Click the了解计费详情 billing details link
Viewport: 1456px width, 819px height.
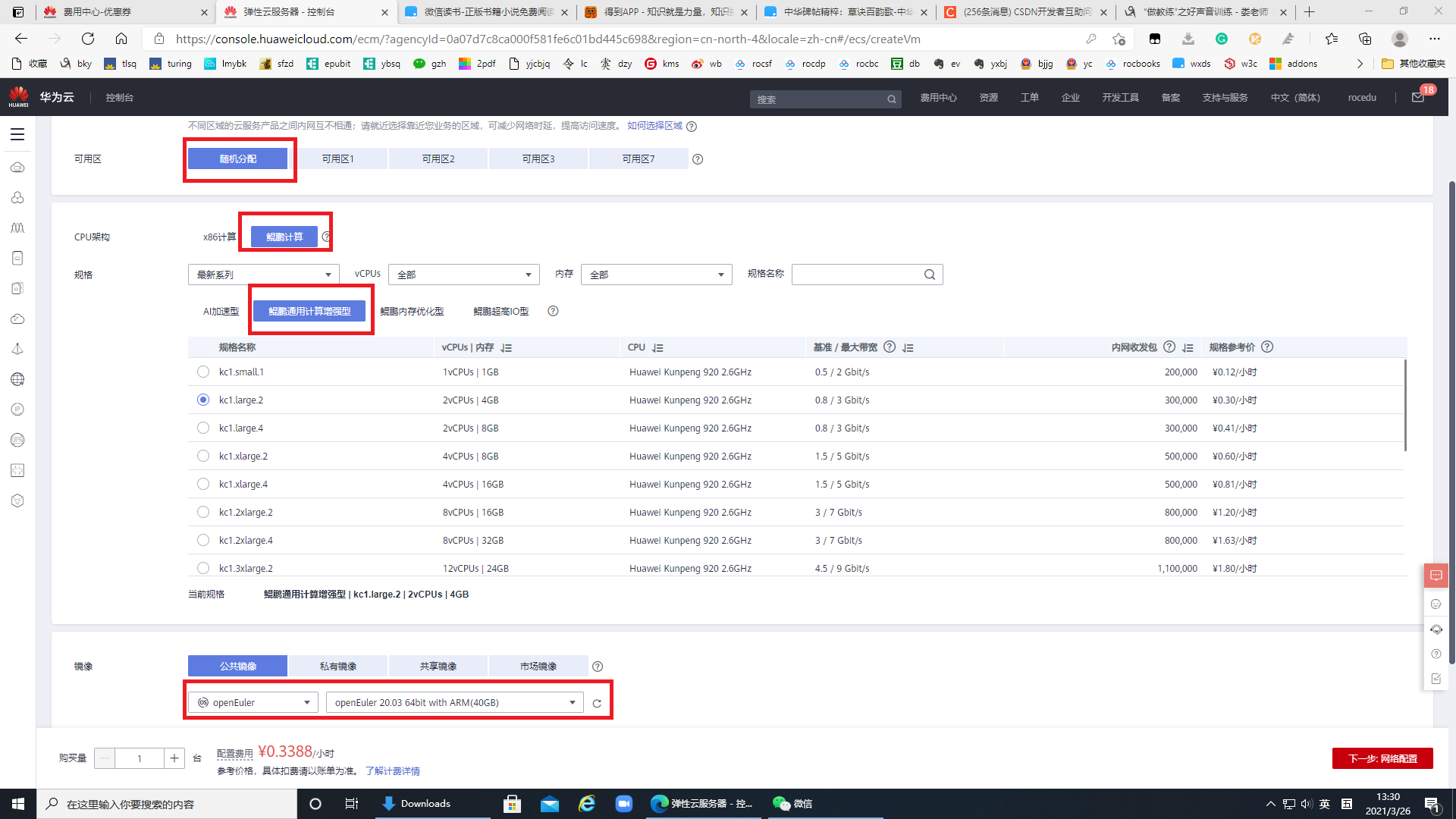[x=393, y=770]
